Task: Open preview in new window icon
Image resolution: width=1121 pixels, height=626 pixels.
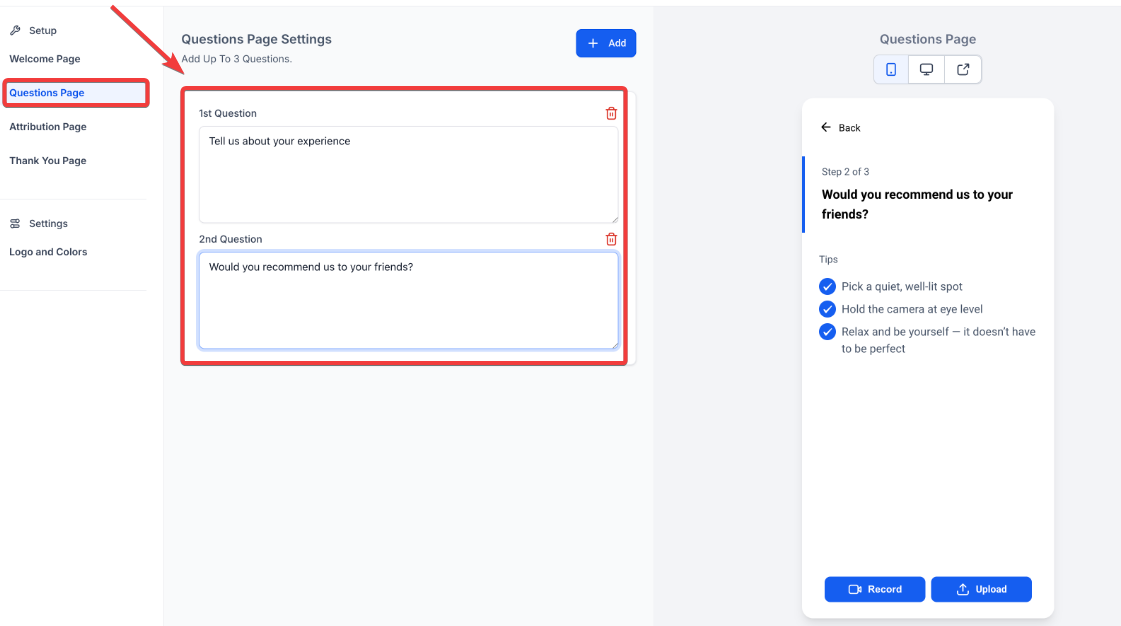Action: point(963,70)
